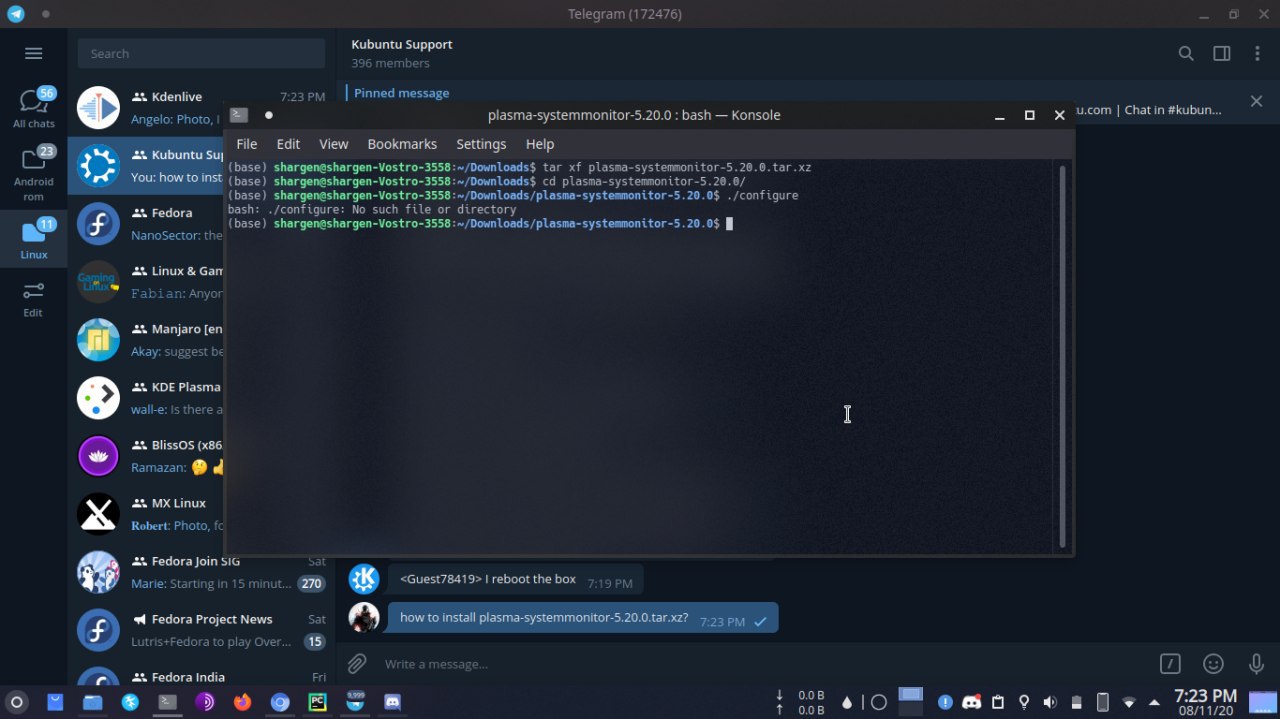Open Konsole File menu

click(247, 144)
